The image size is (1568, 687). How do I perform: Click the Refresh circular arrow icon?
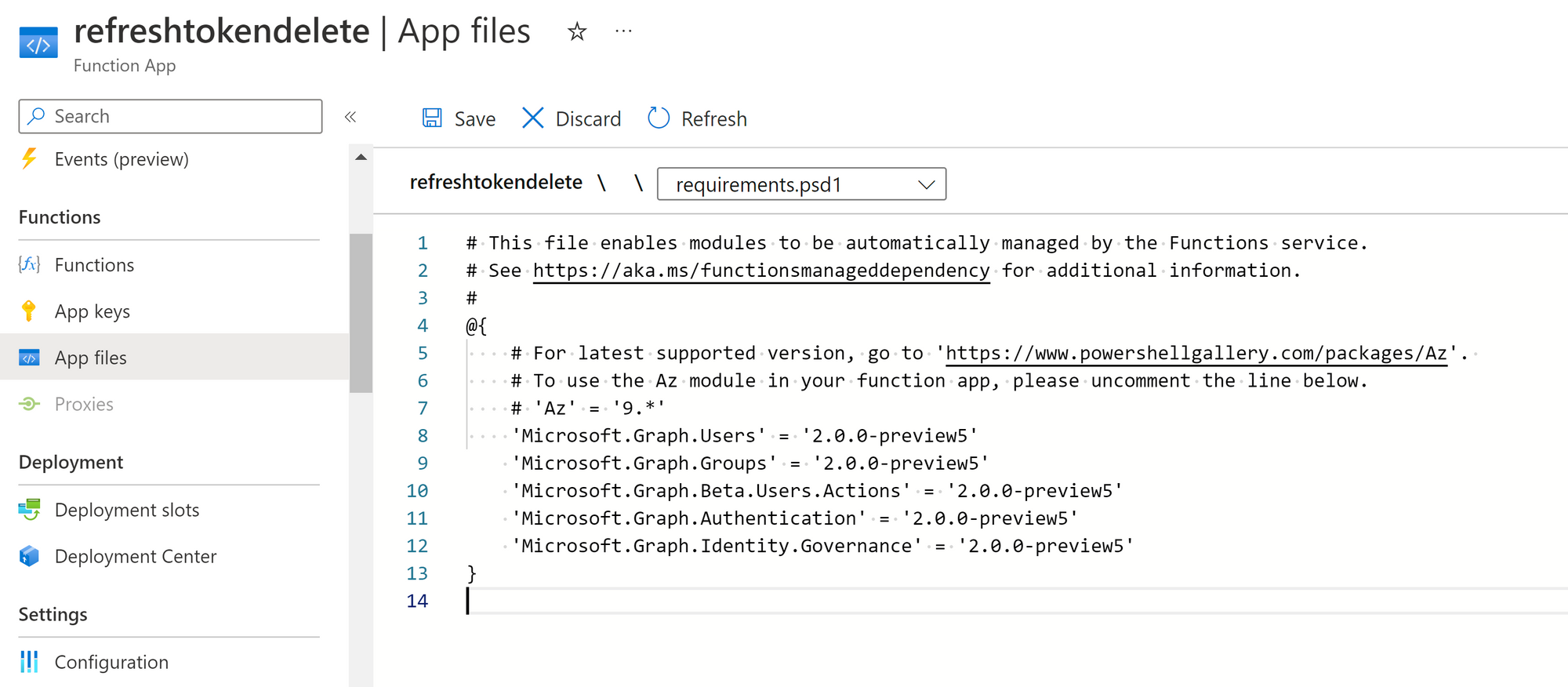(x=659, y=118)
